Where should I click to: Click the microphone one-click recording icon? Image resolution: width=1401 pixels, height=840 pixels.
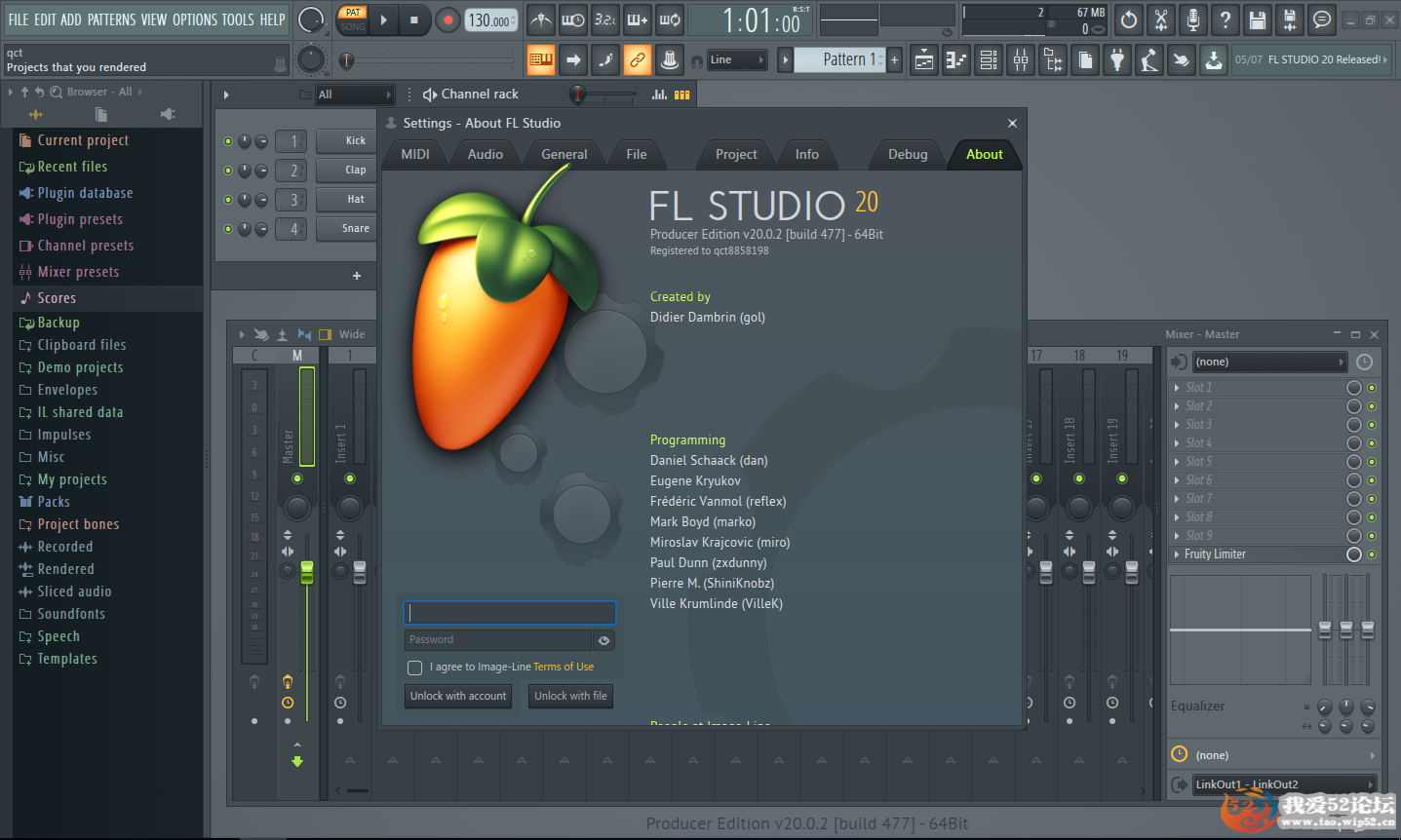coord(1193,19)
